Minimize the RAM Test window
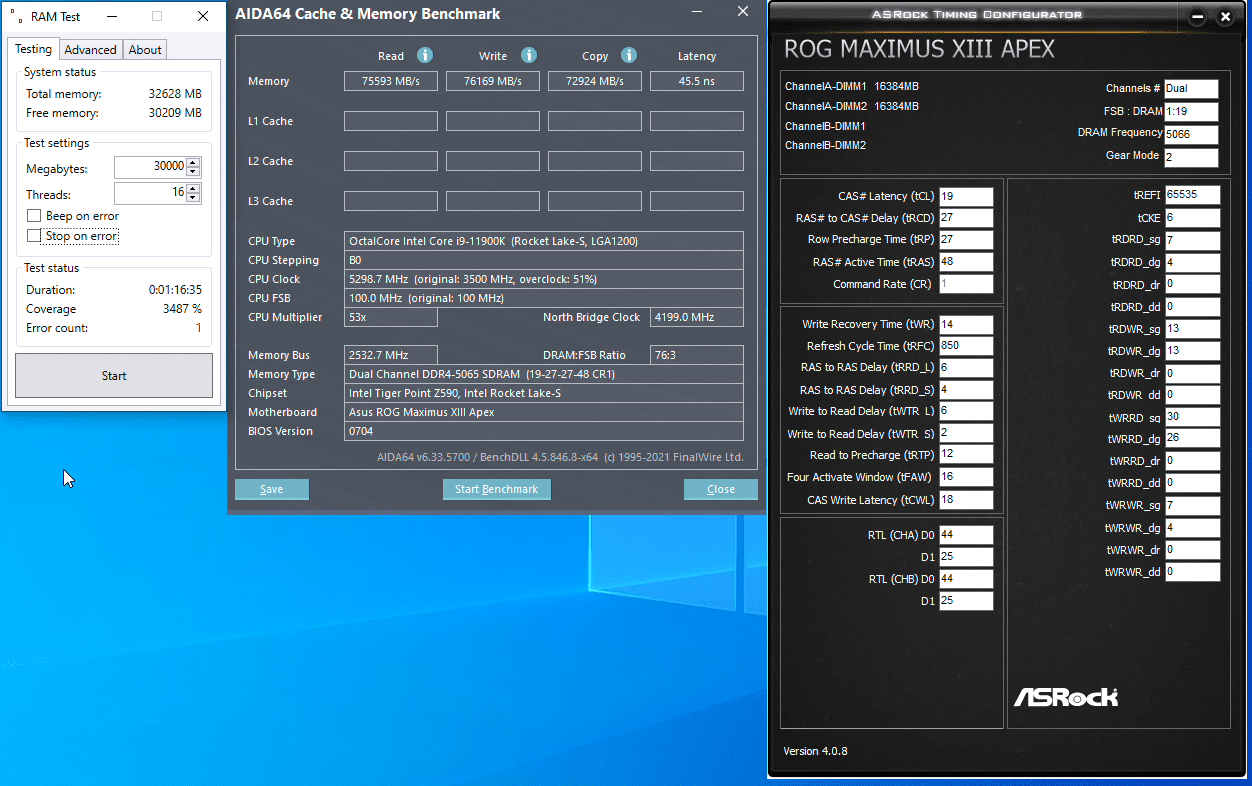 110,16
